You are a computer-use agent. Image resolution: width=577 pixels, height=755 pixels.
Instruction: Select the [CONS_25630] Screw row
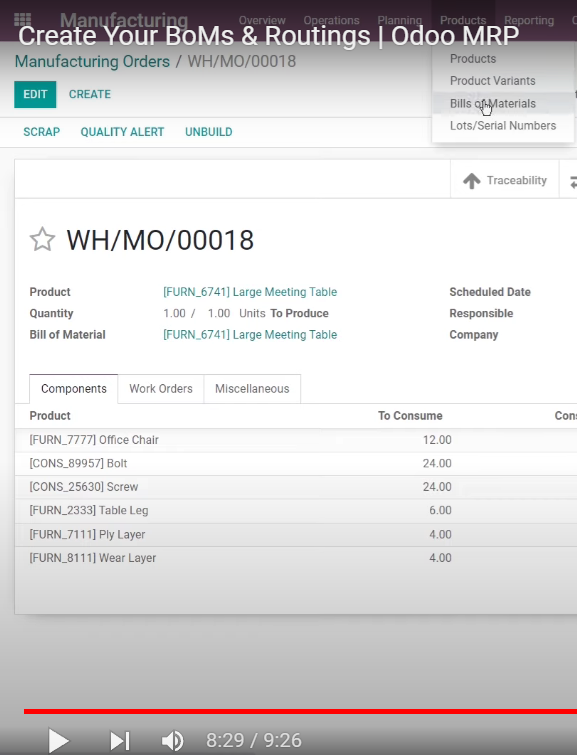[x=296, y=487]
